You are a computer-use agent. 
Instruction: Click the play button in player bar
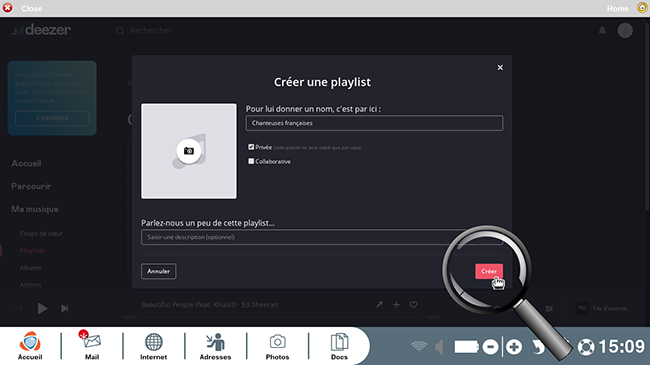click(x=42, y=308)
